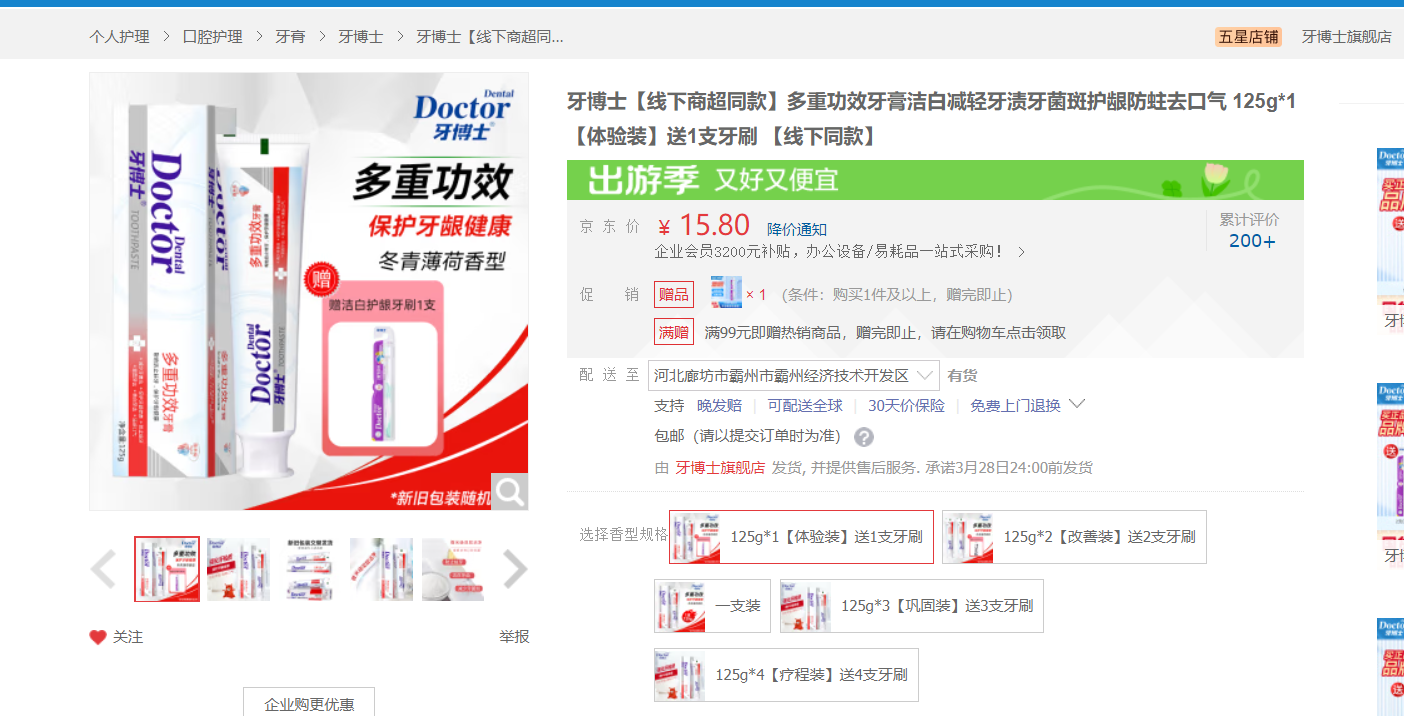Click the question mark help icon beside 包邮

pyautogui.click(x=864, y=437)
